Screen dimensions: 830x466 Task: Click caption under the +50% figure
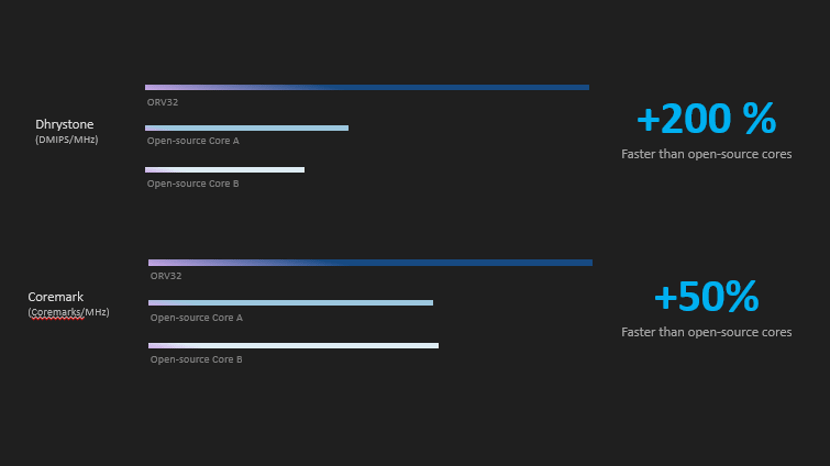(706, 332)
